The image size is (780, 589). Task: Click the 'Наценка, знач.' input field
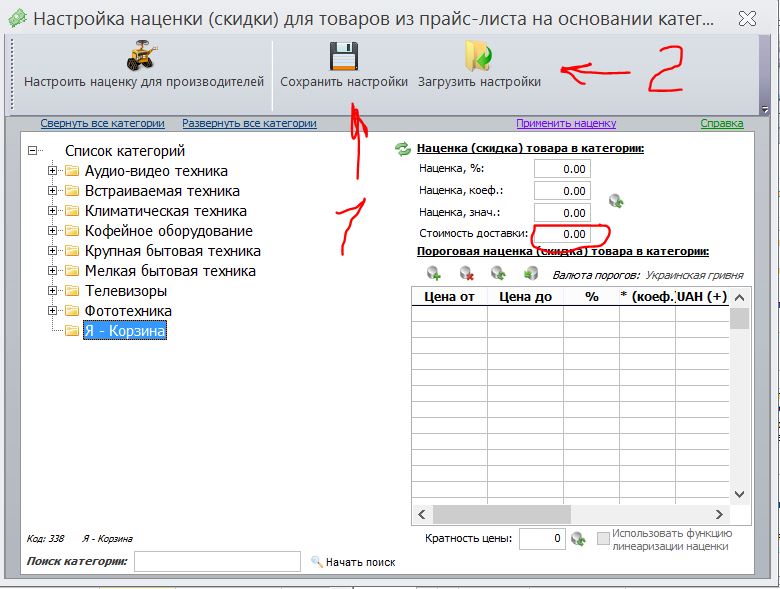tap(562, 213)
